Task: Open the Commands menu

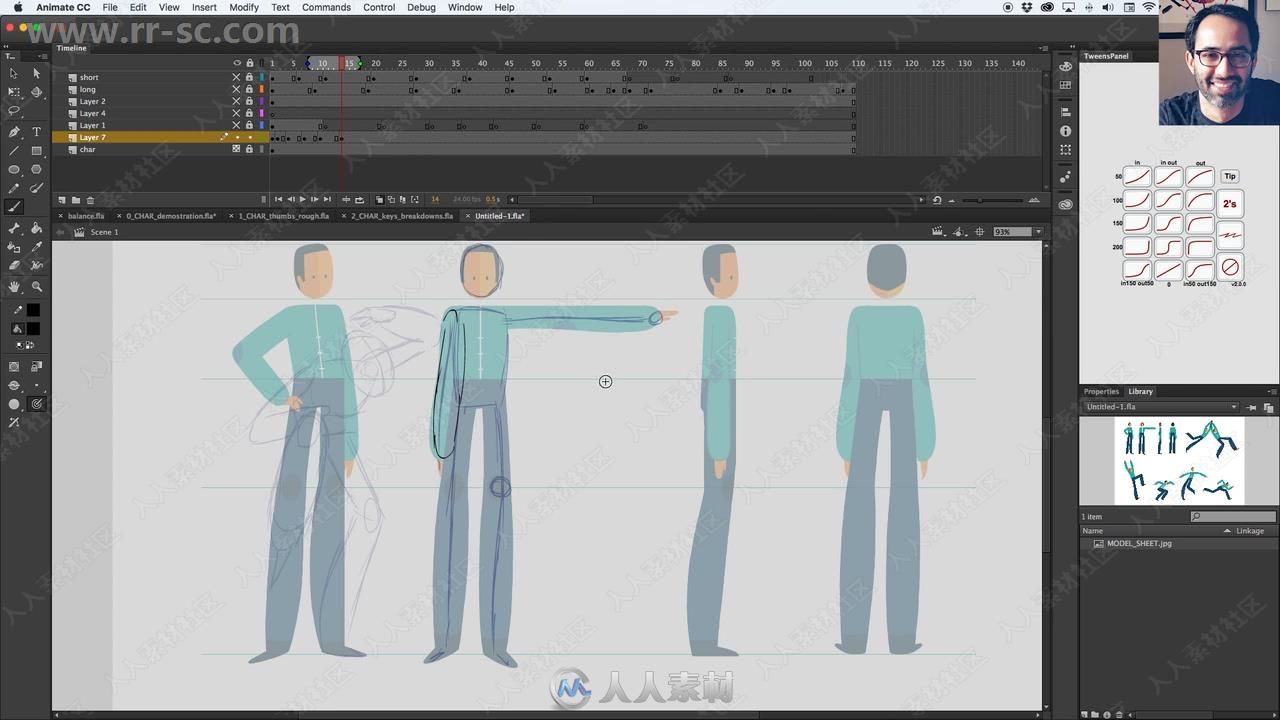Action: pyautogui.click(x=326, y=7)
